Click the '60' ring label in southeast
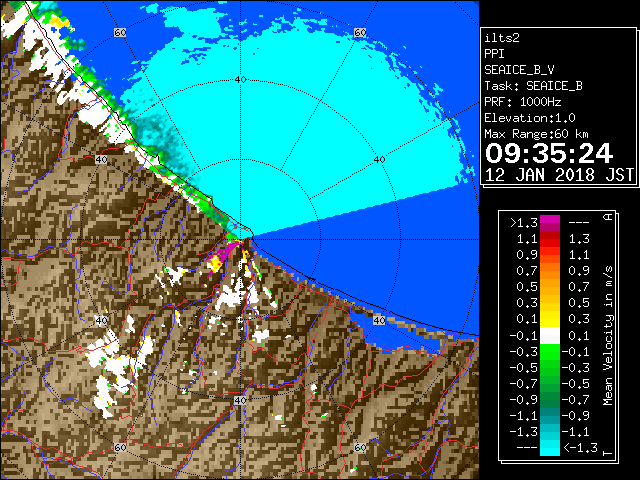Screen dimensions: 640x480 [x=360, y=448]
